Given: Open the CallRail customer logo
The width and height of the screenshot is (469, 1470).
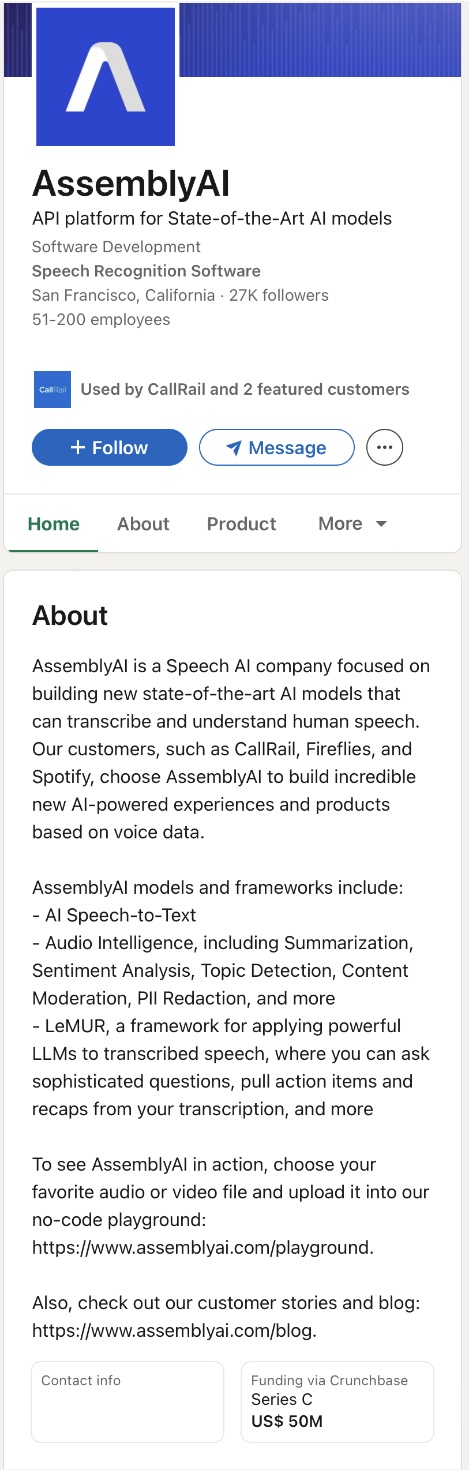Looking at the screenshot, I should [x=52, y=389].
